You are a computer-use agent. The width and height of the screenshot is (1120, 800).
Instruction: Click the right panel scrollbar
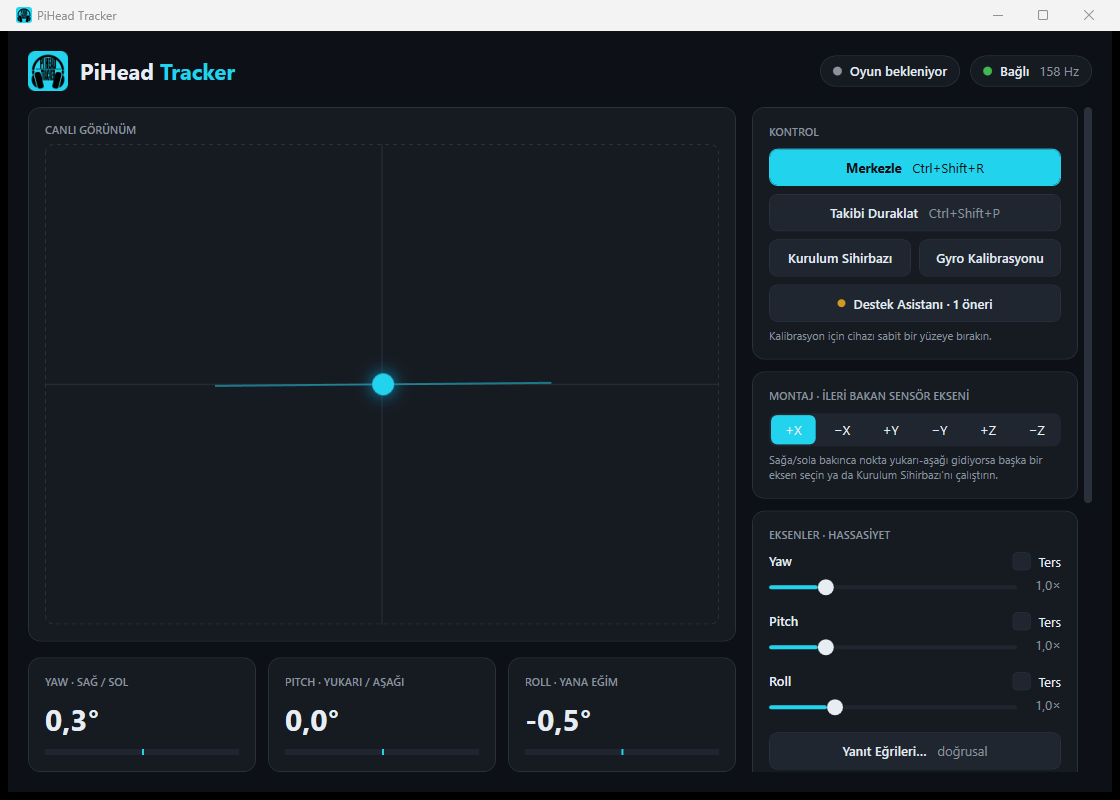pyautogui.click(x=1088, y=305)
